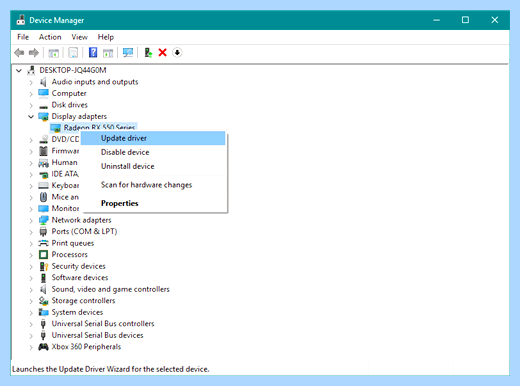Click the Device Manager title bar icon

(21, 20)
